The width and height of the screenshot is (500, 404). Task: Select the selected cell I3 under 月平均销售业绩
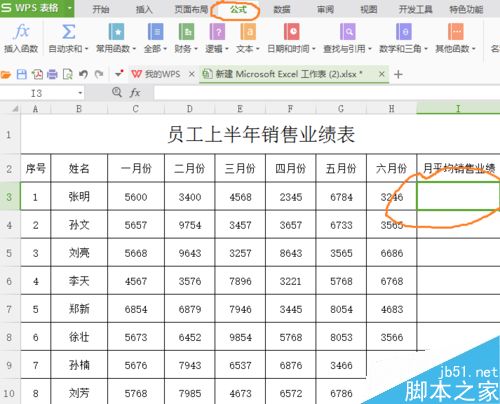(x=458, y=196)
